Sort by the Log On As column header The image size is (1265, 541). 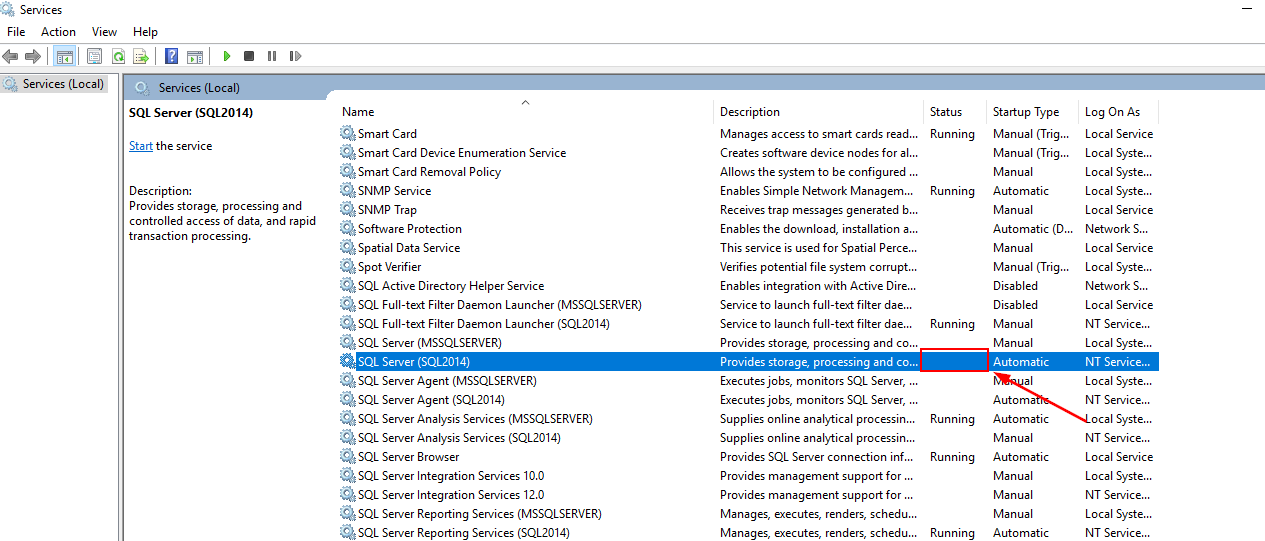pyautogui.click(x=1112, y=112)
